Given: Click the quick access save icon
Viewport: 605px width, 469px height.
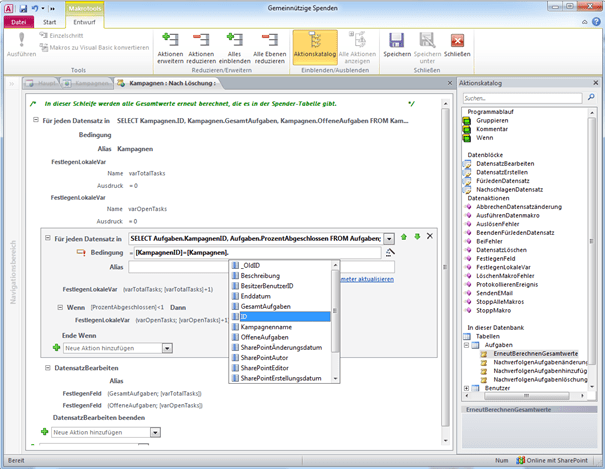Looking at the screenshot, I should (23, 8).
